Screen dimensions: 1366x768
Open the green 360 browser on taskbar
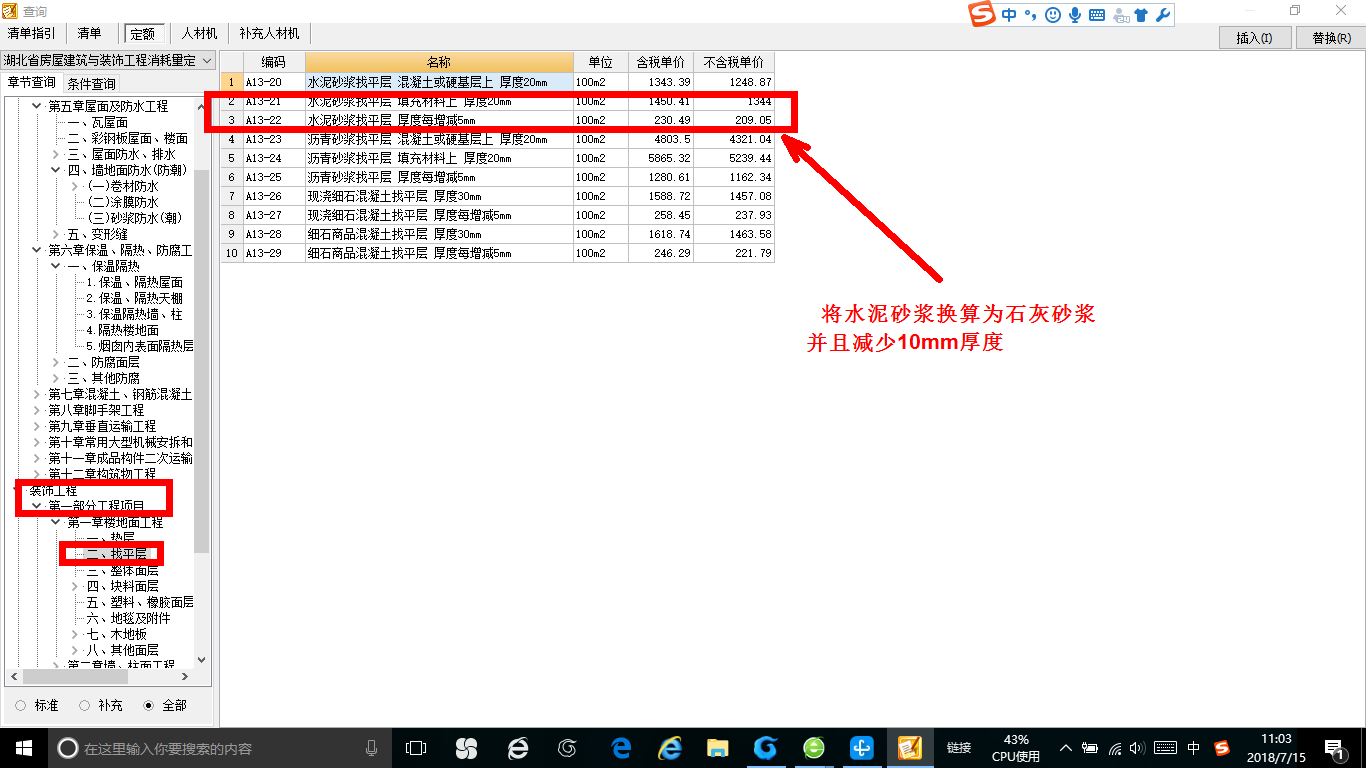814,748
